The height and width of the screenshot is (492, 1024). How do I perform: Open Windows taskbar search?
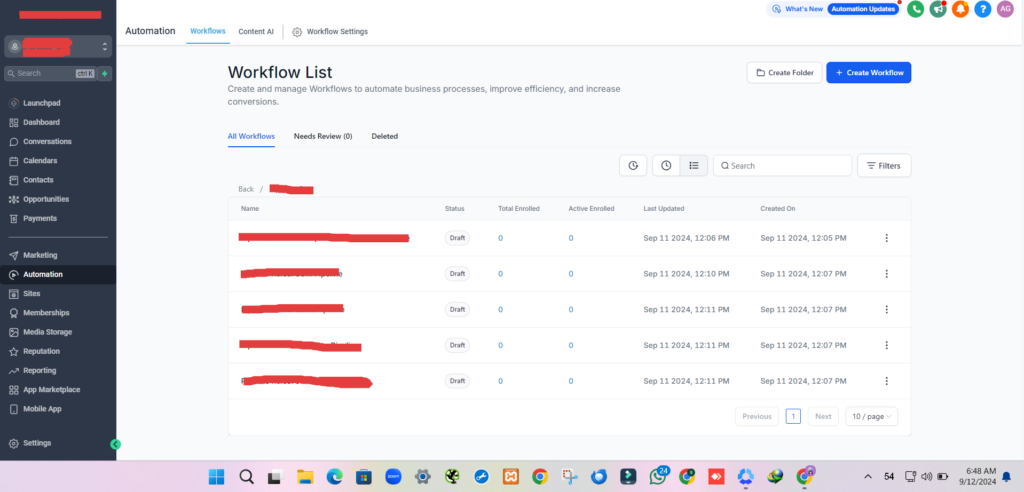(246, 476)
